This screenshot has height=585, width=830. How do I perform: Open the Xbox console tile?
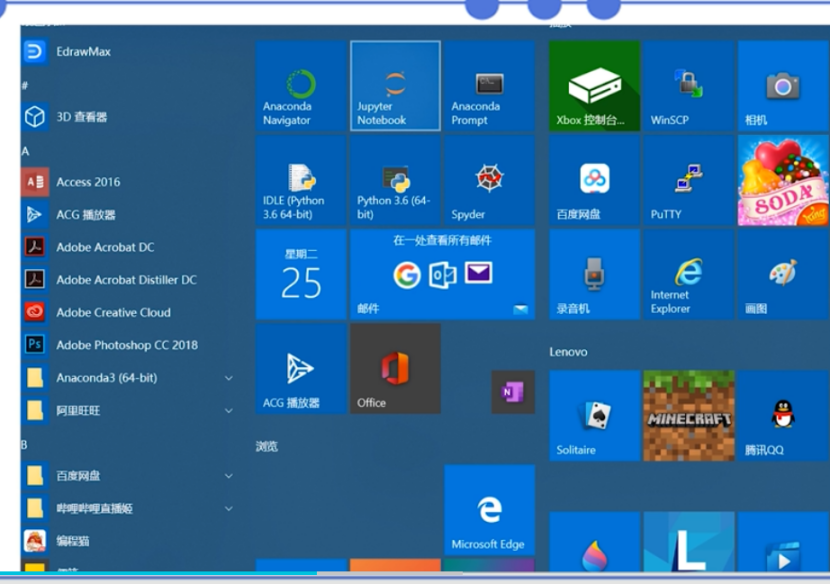pos(594,86)
